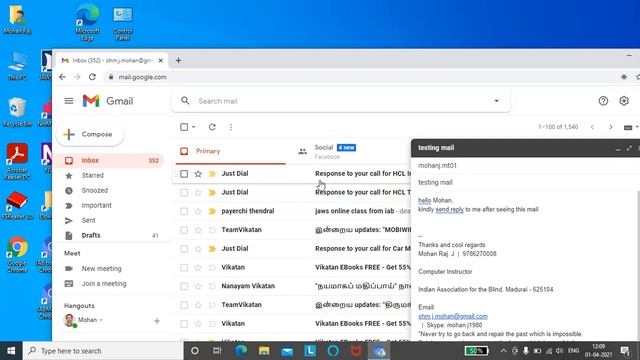Screen dimensions: 640x360
Task: Tick the select-all checkbox in toolbar
Action: point(184,127)
